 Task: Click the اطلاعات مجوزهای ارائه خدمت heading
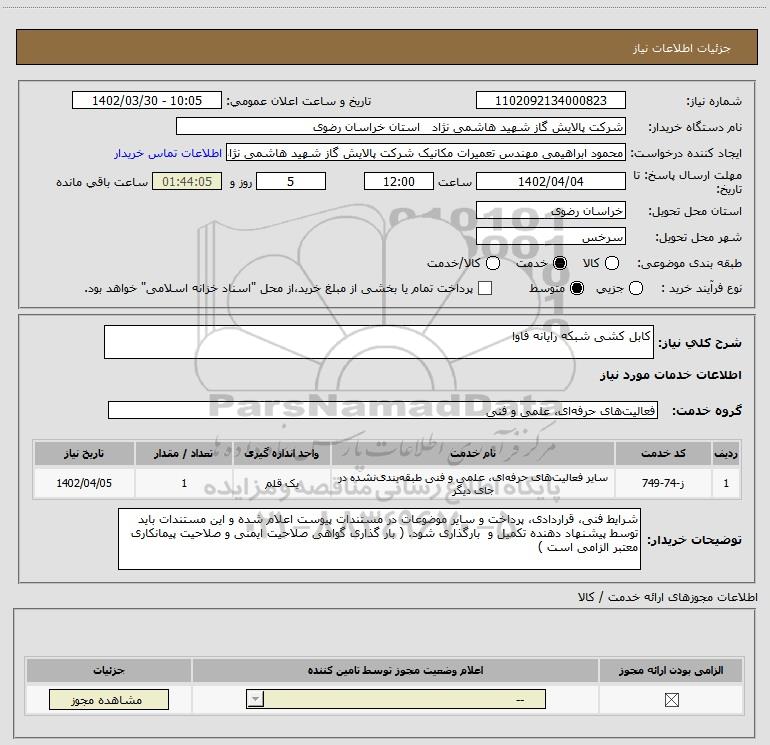[668, 597]
